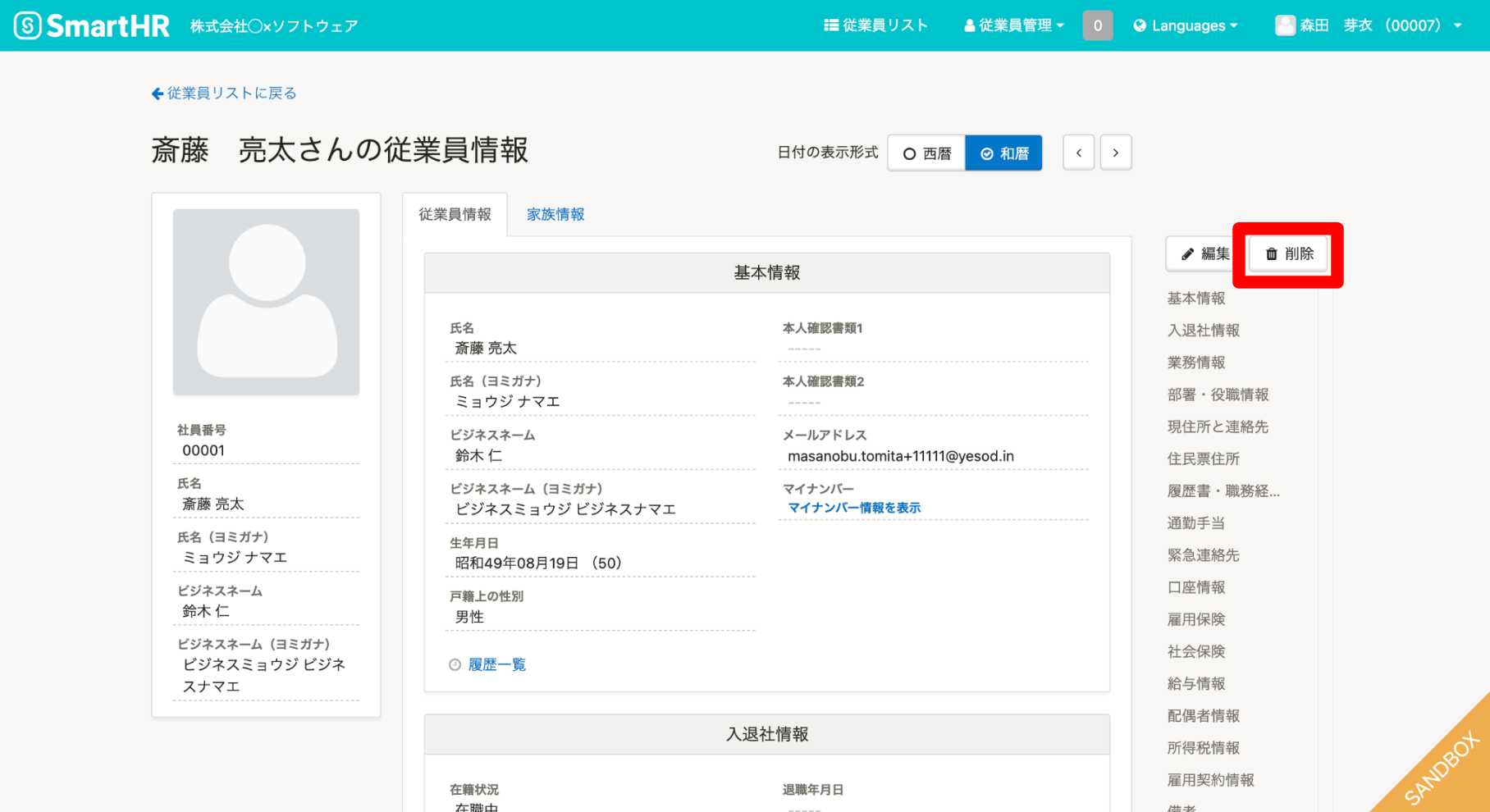Jump to 通勤手当 section in sidebar

pos(1195,523)
